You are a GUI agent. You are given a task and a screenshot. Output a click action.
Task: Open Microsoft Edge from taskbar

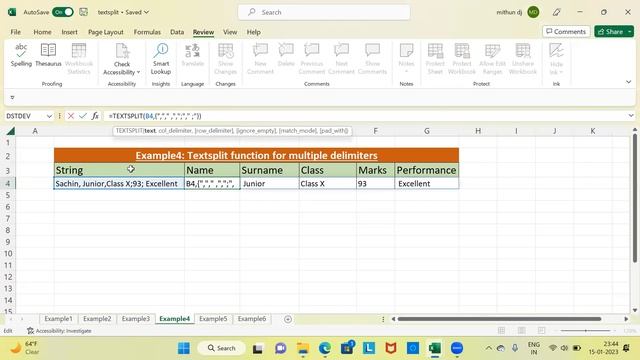tap(325, 348)
